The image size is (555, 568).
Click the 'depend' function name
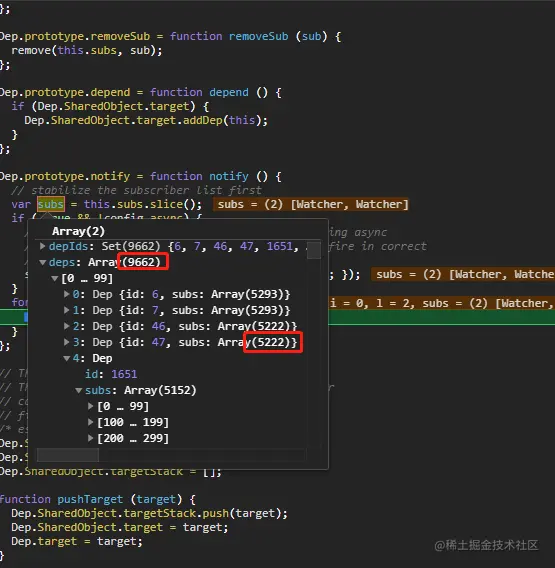pos(229,92)
